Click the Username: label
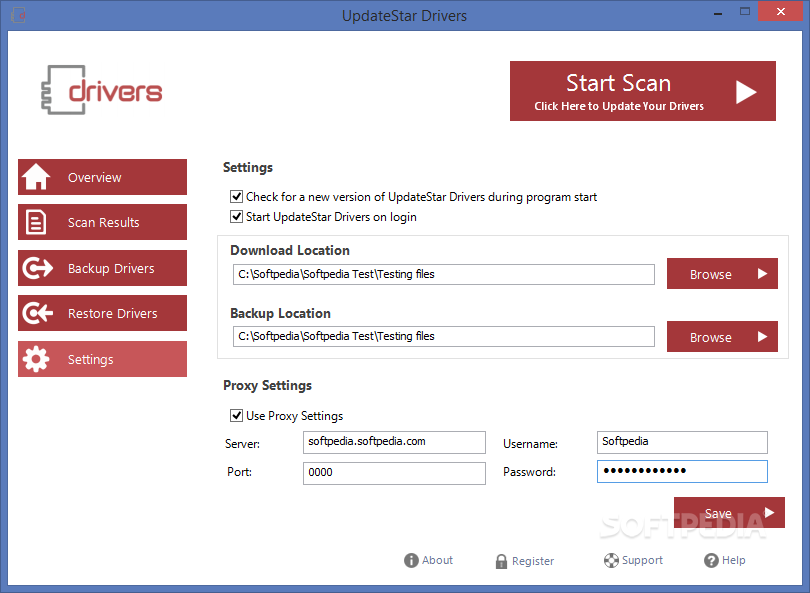 click(531, 444)
